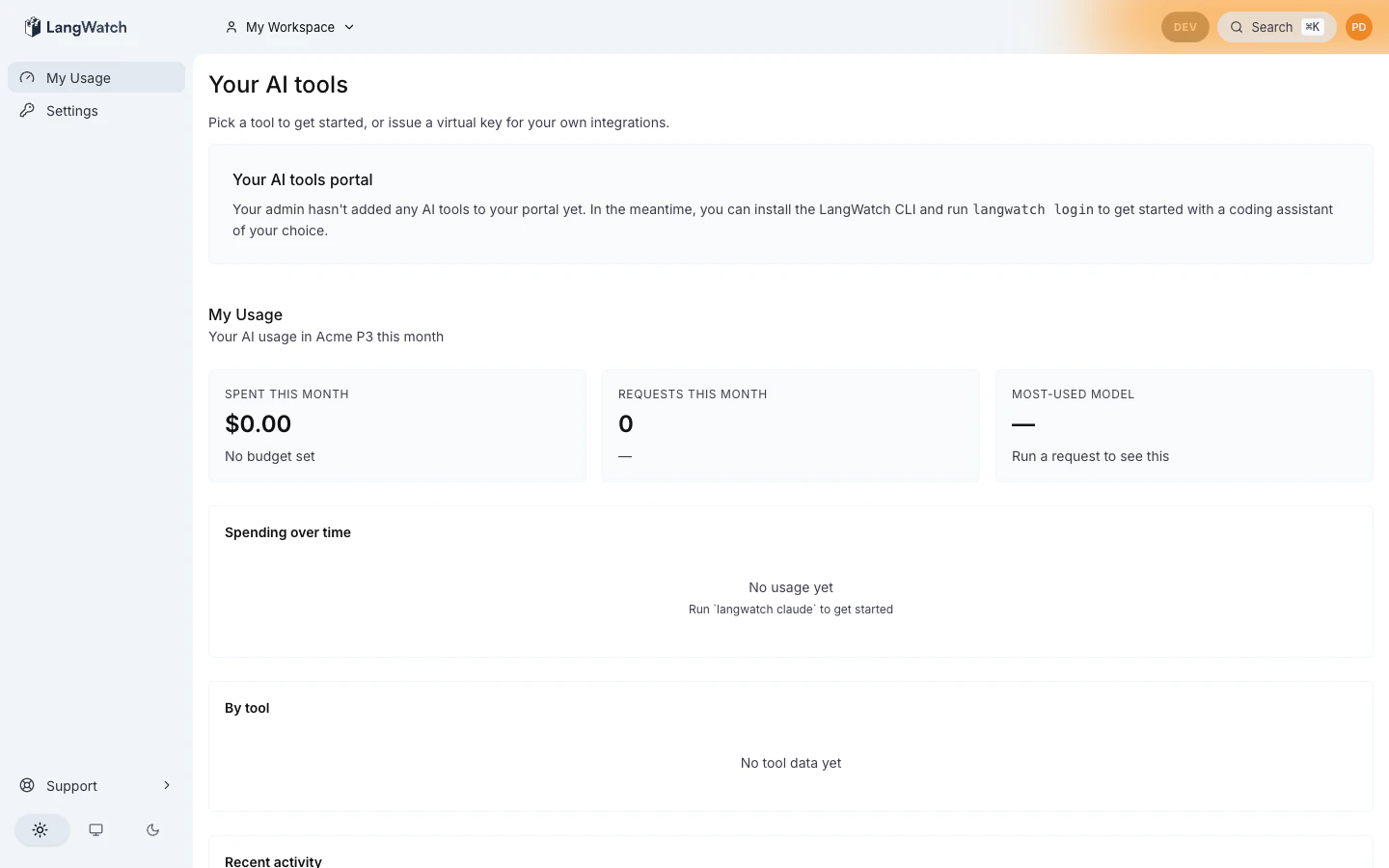Click the Requests This Month card

pos(791,425)
